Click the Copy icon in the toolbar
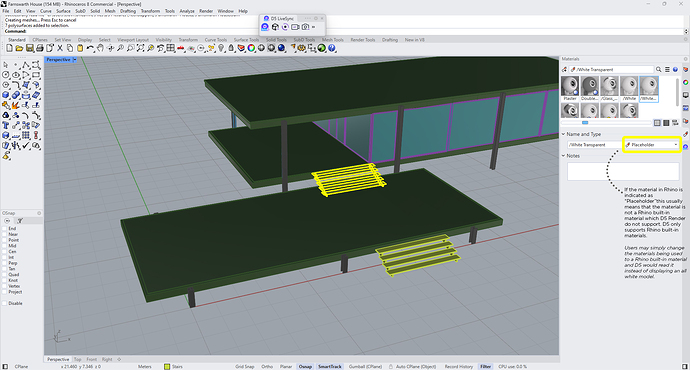Image resolution: width=690 pixels, height=370 pixels. coord(70,48)
